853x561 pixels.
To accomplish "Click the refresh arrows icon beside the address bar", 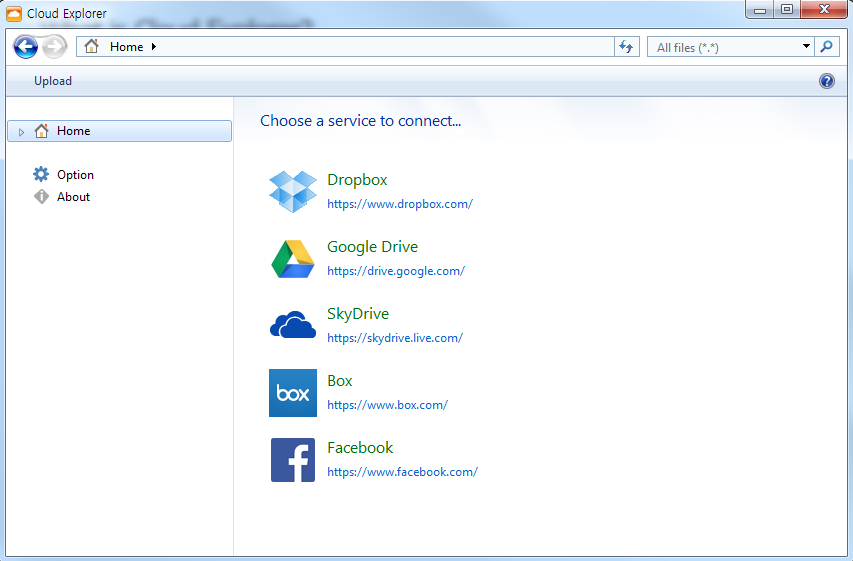I will click(x=626, y=47).
